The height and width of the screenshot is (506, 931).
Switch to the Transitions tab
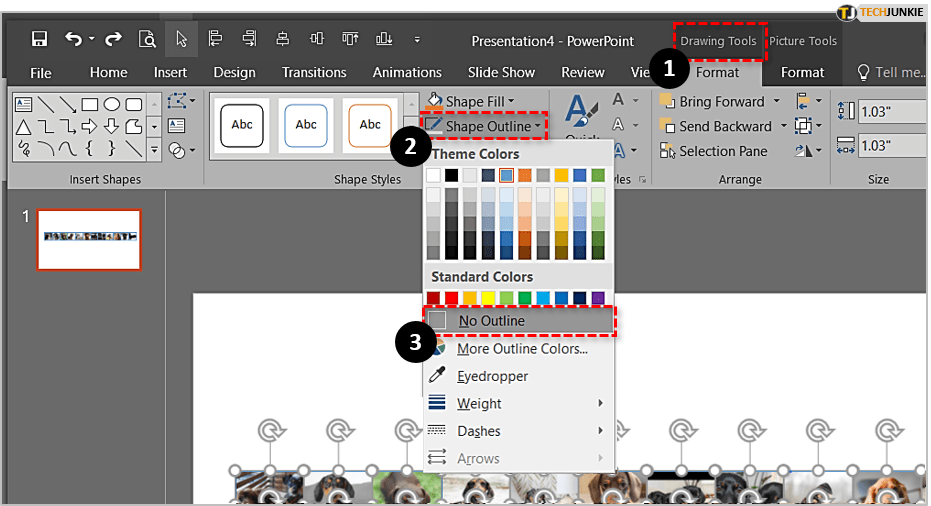[314, 72]
